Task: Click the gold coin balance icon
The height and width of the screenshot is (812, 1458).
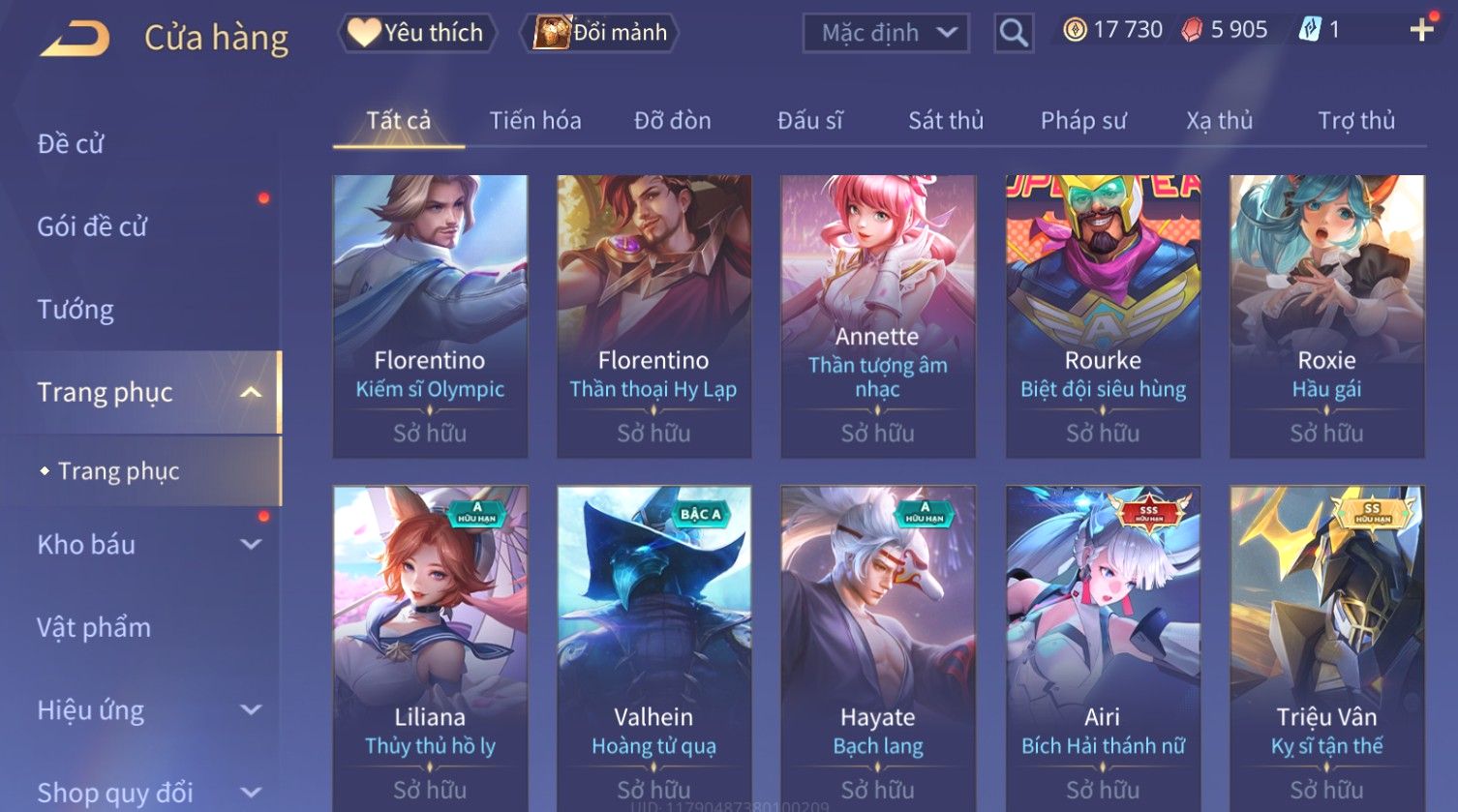Action: pyautogui.click(x=1075, y=30)
